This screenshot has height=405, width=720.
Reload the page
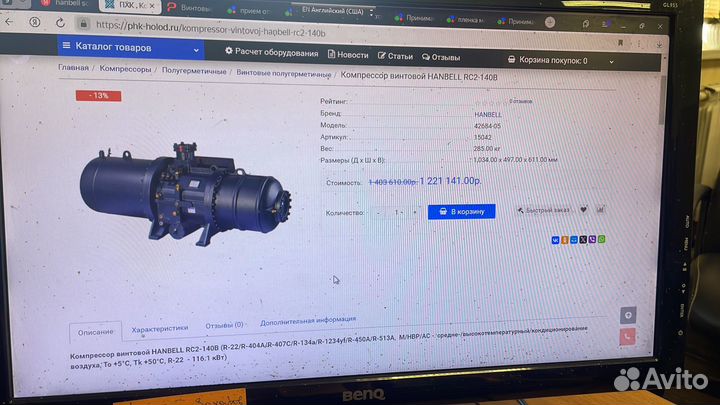tap(60, 22)
